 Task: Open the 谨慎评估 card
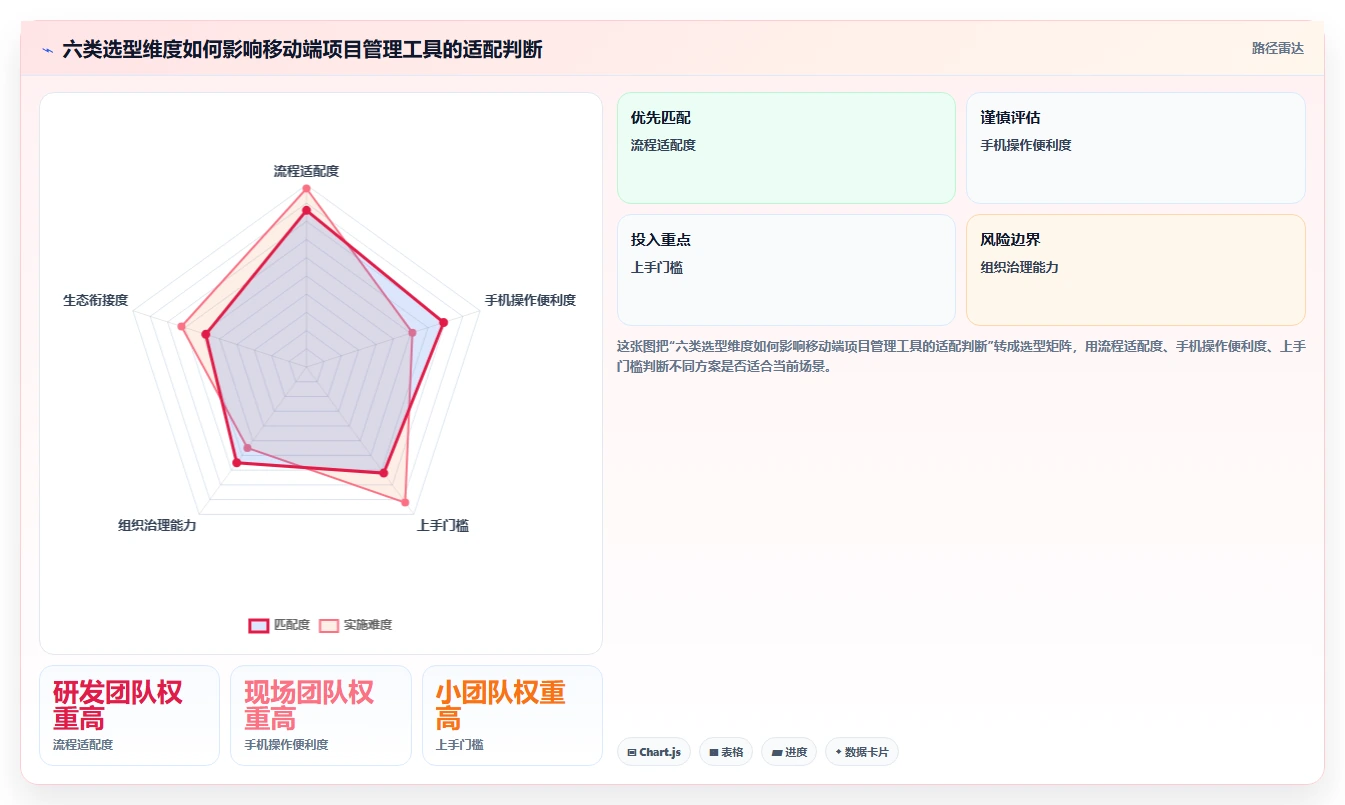[x=1136, y=148]
